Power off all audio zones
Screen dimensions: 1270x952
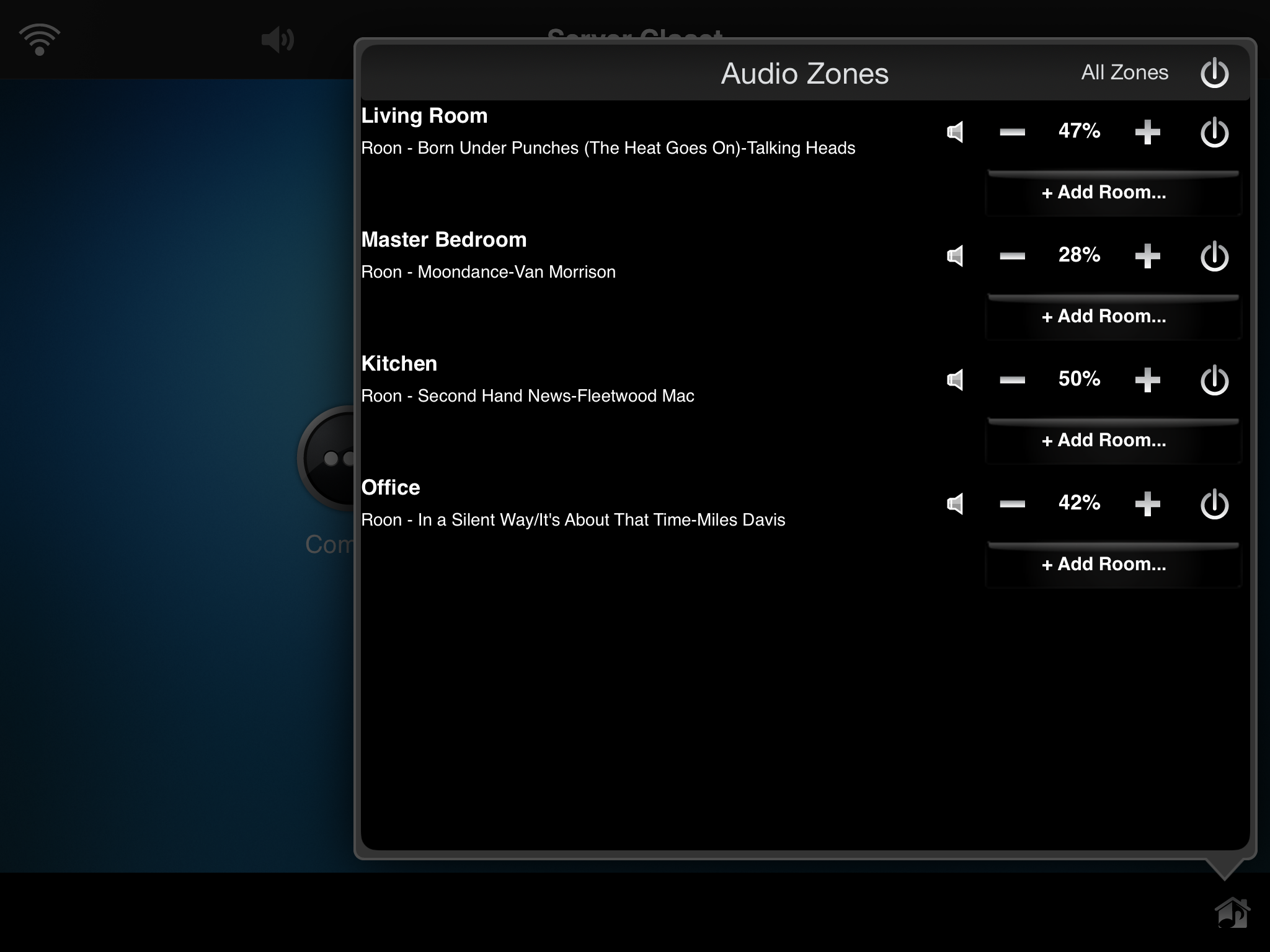[1214, 73]
